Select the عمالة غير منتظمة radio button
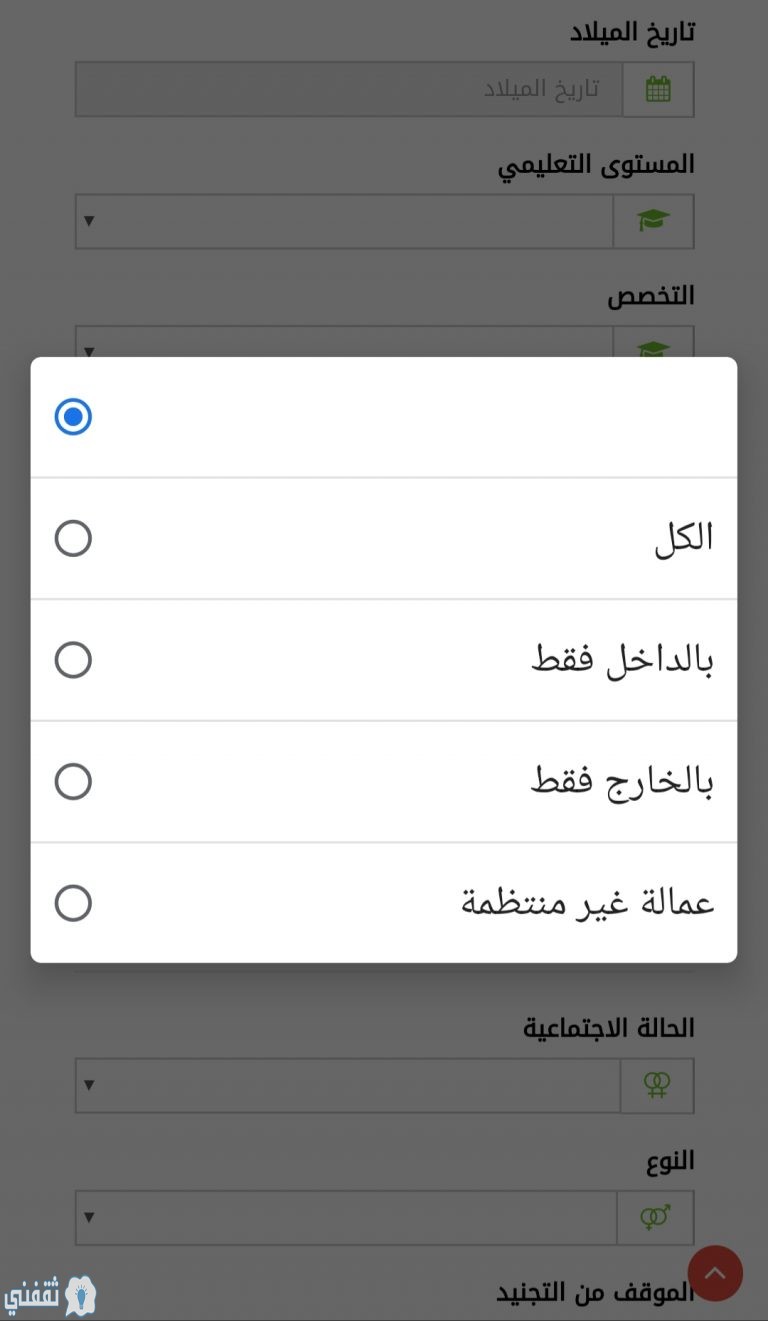The width and height of the screenshot is (768, 1321). click(x=73, y=903)
